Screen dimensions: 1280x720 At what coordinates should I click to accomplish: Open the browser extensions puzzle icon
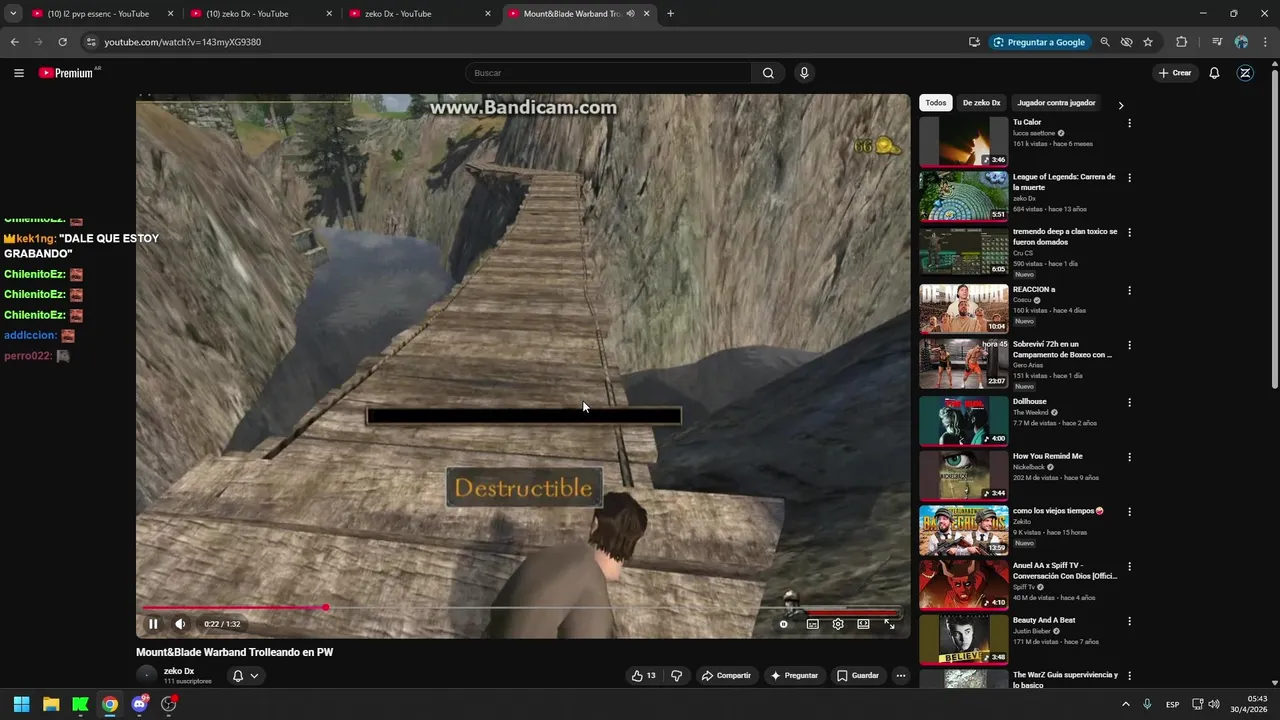point(1181,42)
